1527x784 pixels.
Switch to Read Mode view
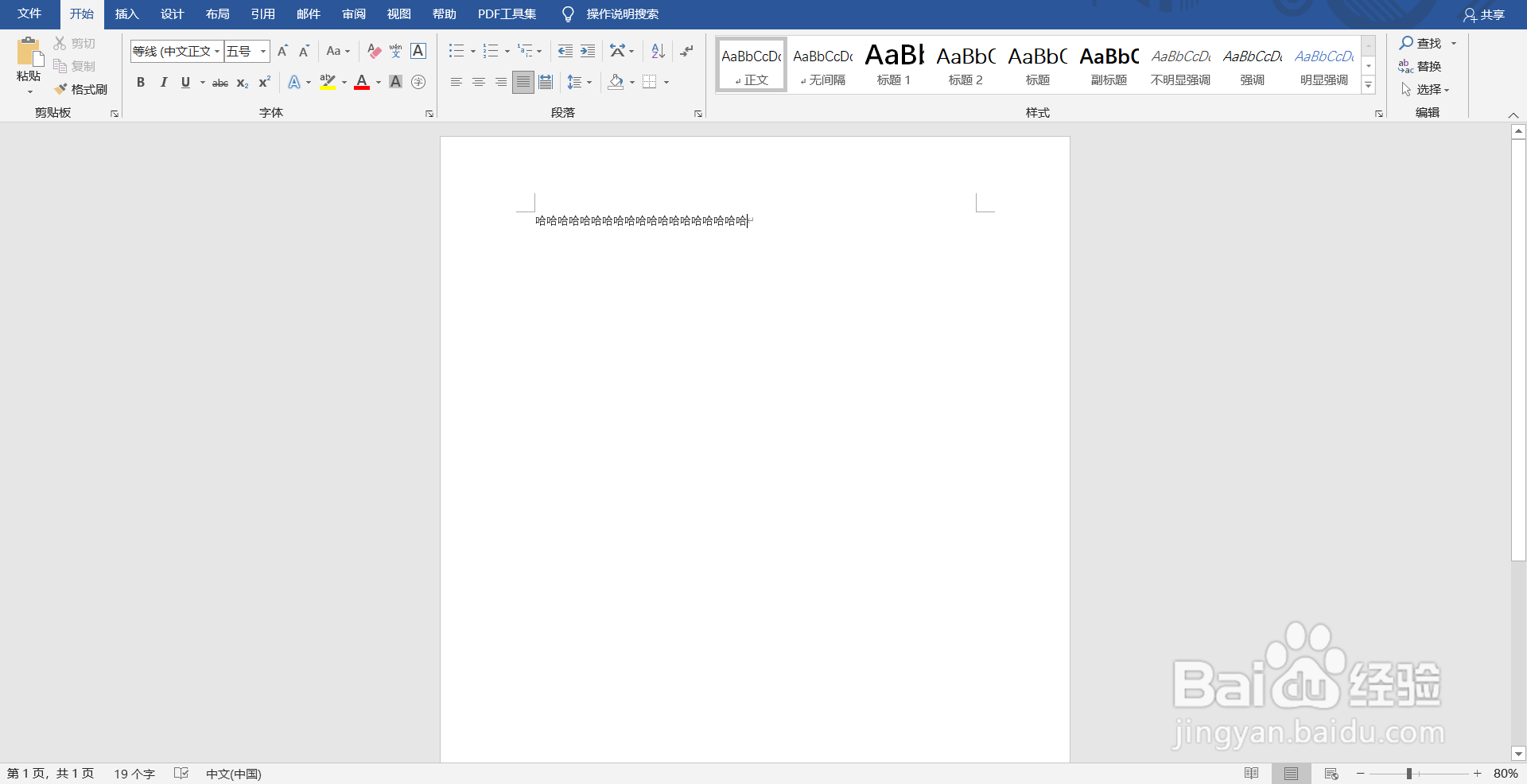pos(1252,774)
